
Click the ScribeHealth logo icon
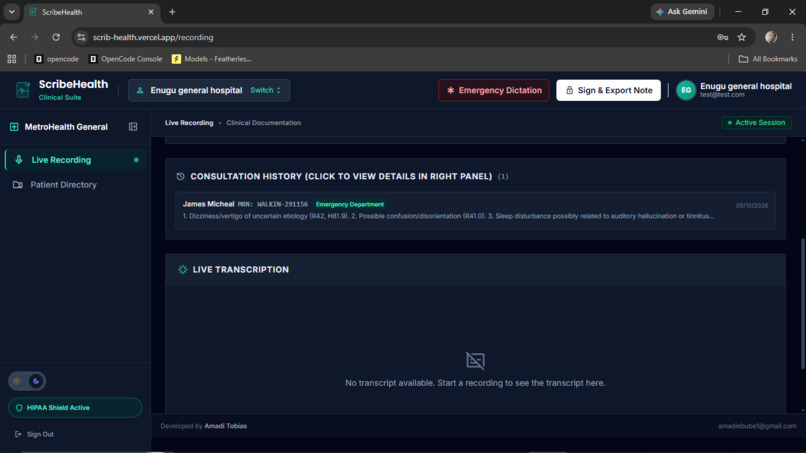23,90
